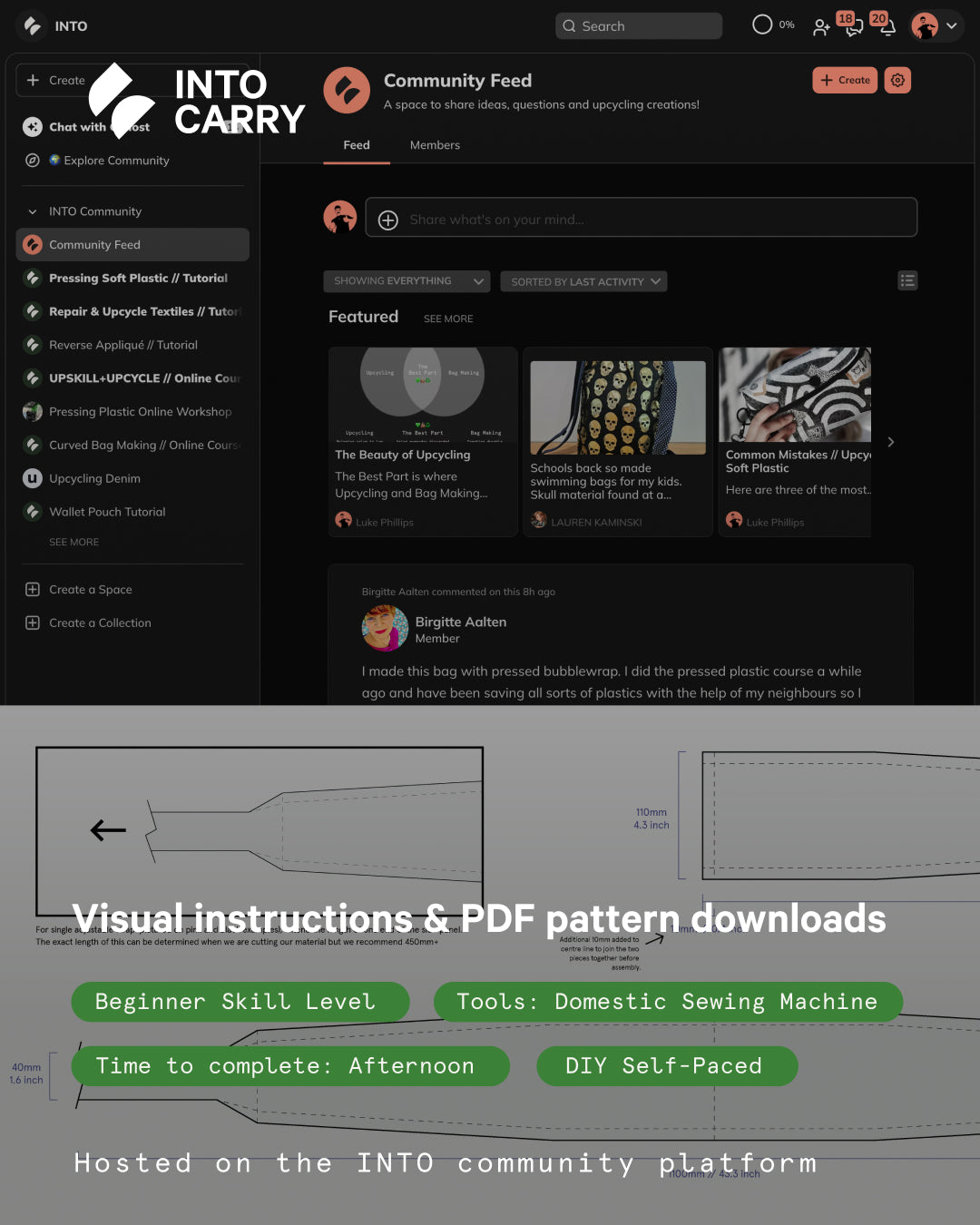Screen dimensions: 980x1225
Task: Open Community Feed settings gear
Action: [x=897, y=80]
